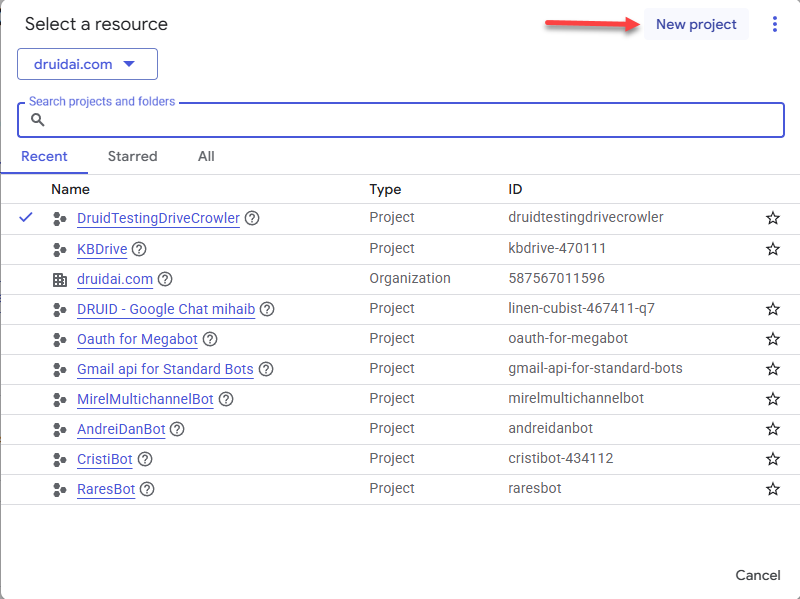This screenshot has height=599, width=800.
Task: Click the project icon next to CristiBot
Action: (60, 460)
